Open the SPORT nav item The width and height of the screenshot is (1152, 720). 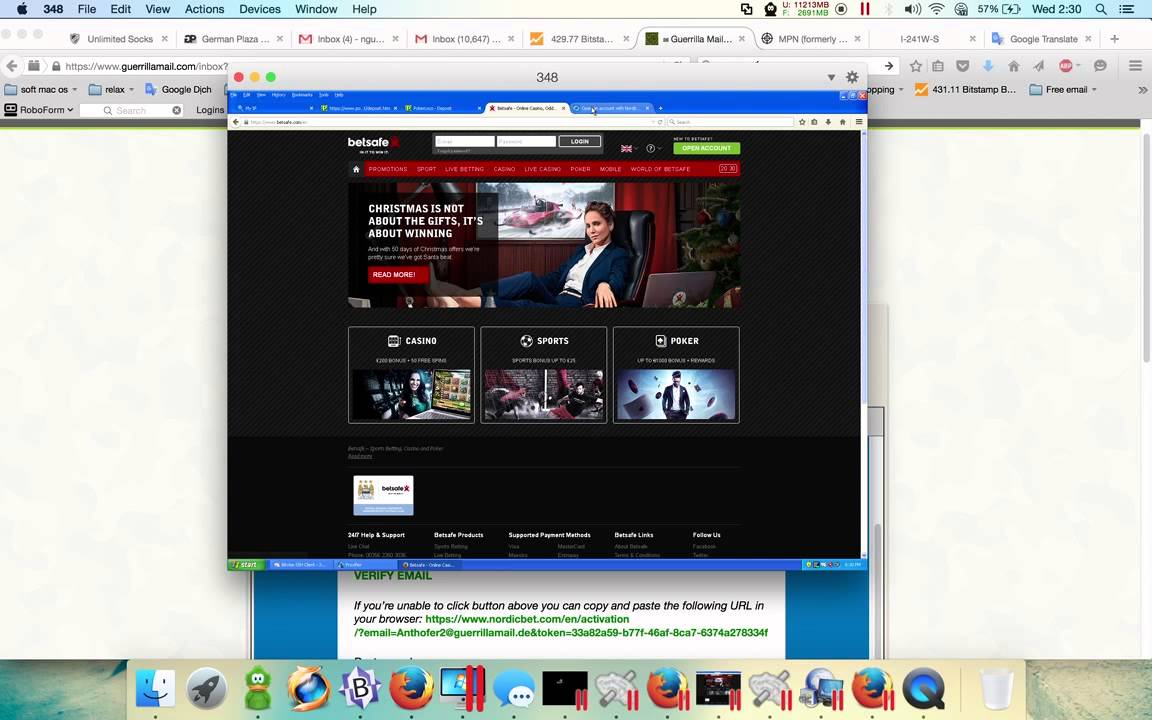point(426,169)
